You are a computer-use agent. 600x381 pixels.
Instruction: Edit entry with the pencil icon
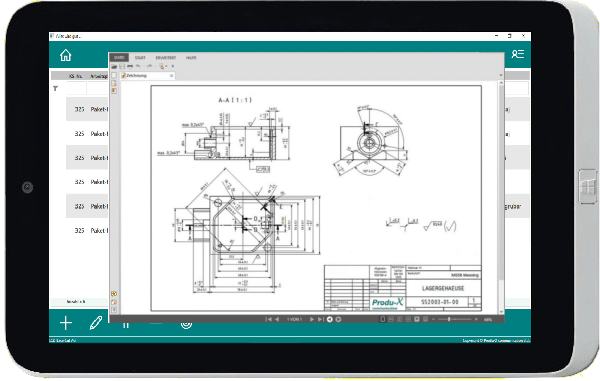96,323
